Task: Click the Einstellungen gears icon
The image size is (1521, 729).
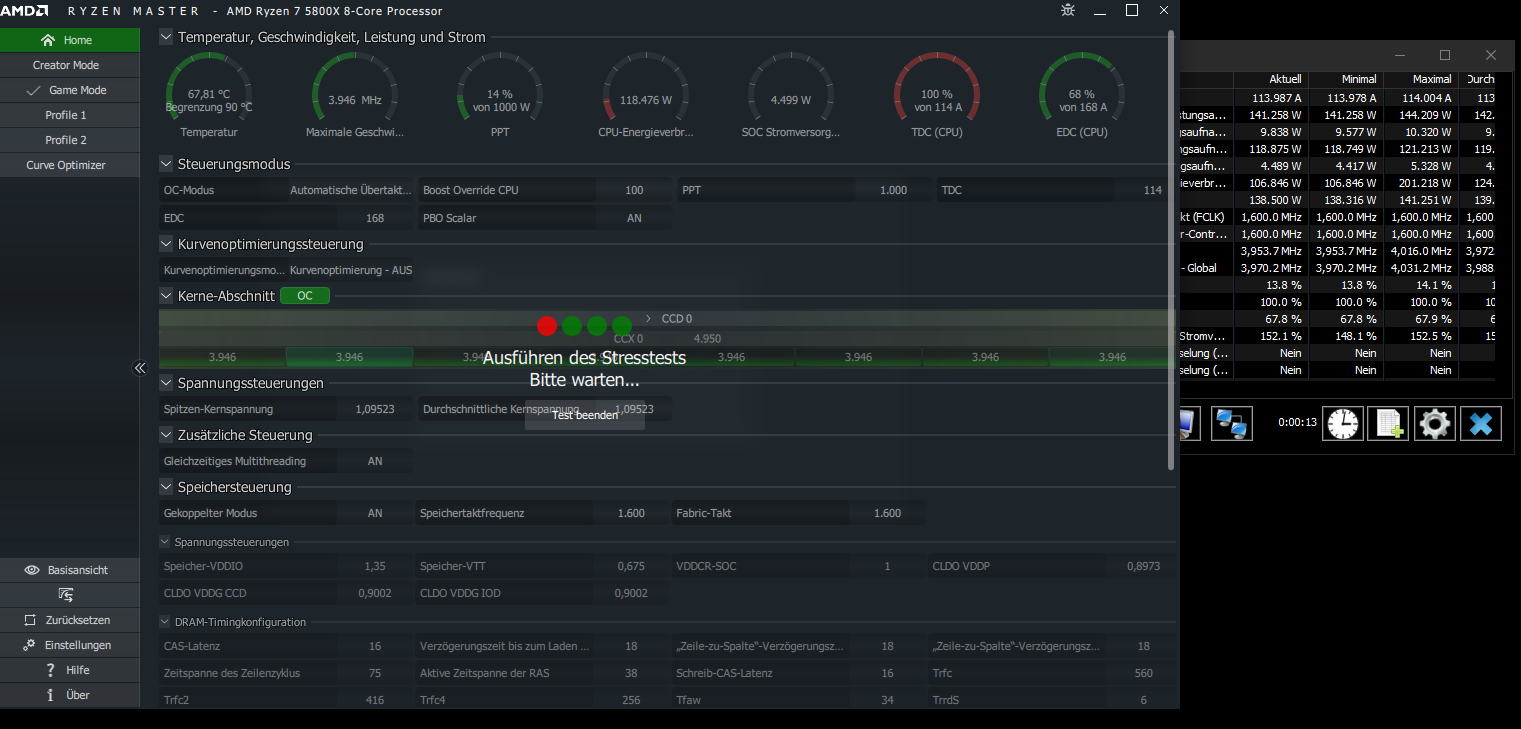Action: pyautogui.click(x=30, y=645)
